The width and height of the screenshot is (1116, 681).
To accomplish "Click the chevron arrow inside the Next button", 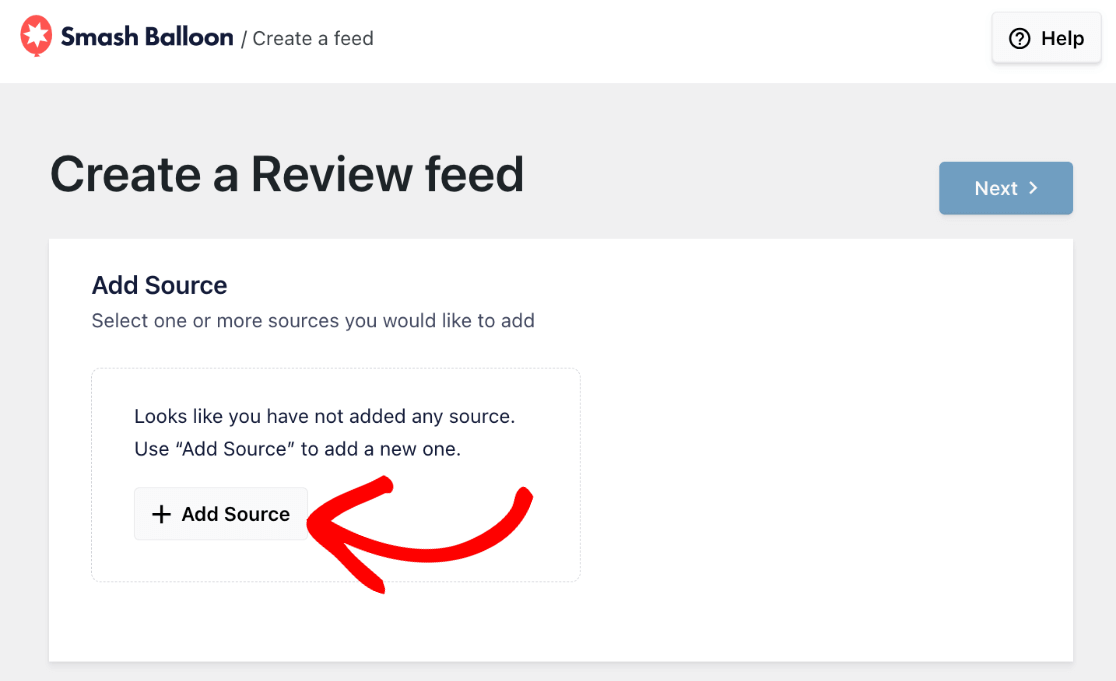I will (x=1034, y=188).
